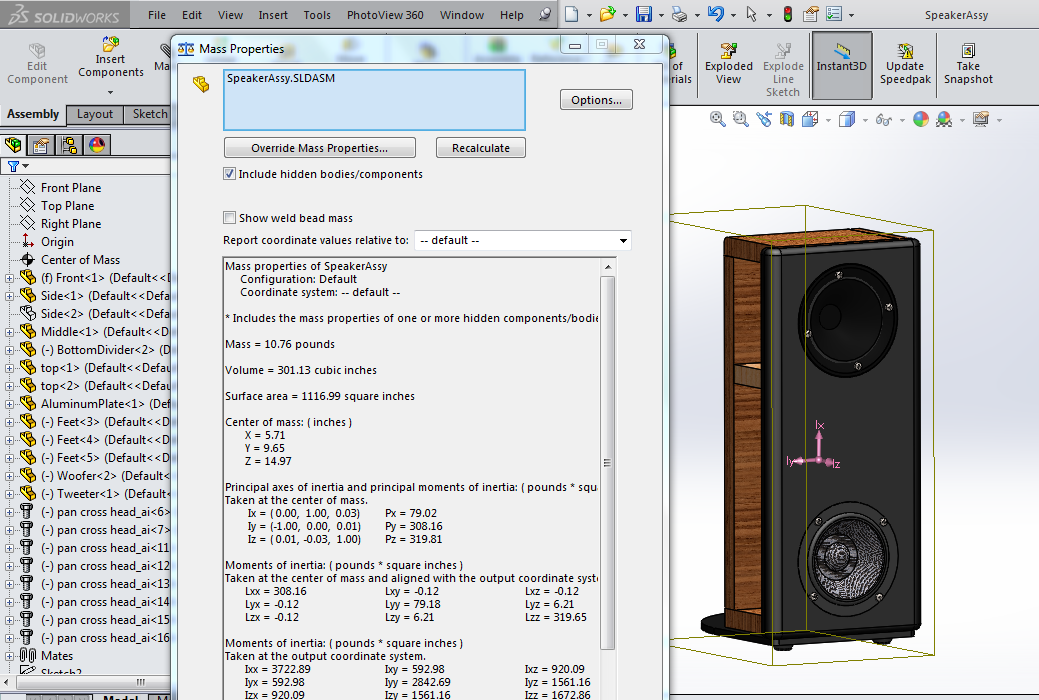Expand the Insert Components dropdown arrow
The image size is (1039, 700).
click(x=111, y=91)
